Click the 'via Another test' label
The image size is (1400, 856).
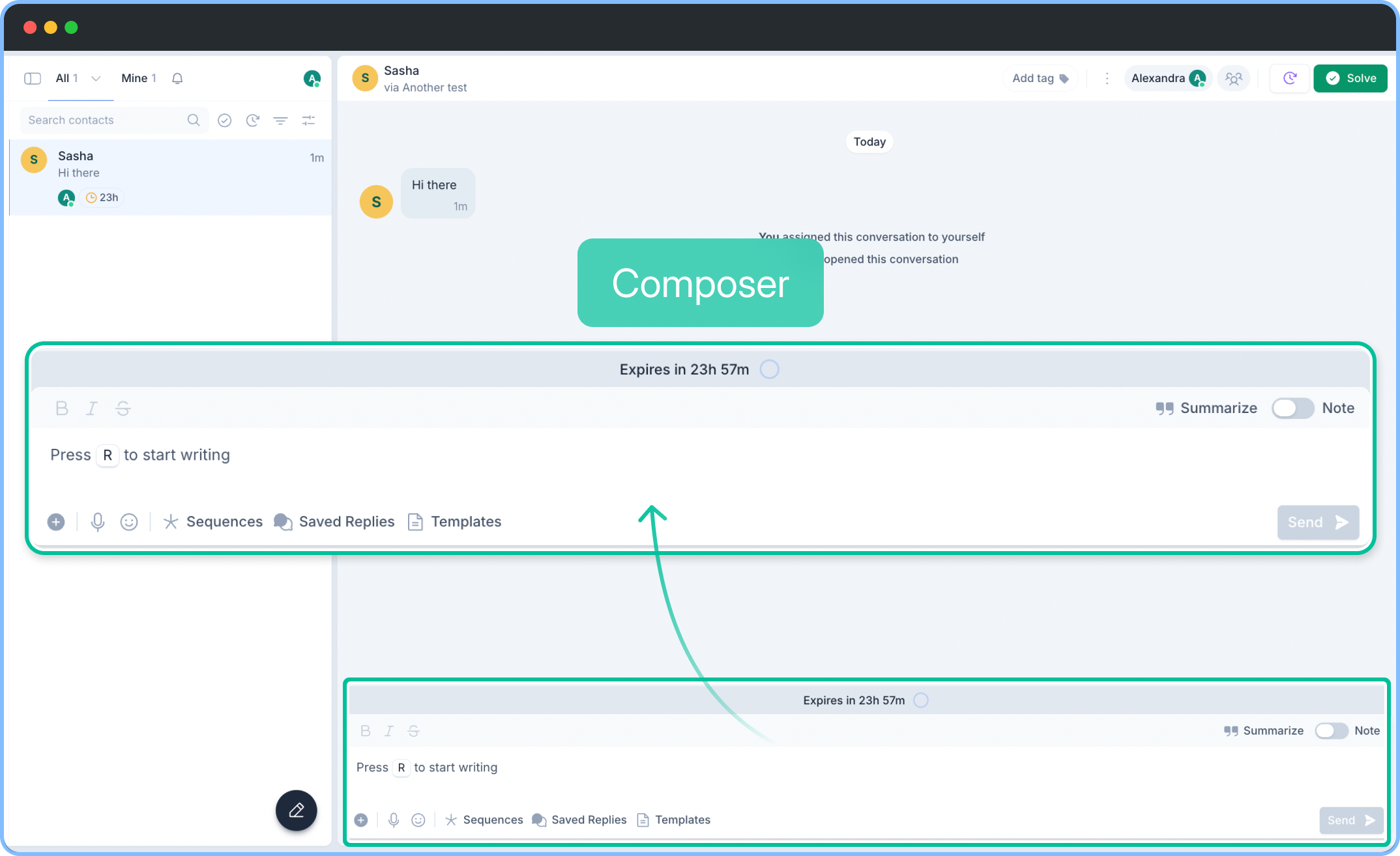pyautogui.click(x=425, y=88)
